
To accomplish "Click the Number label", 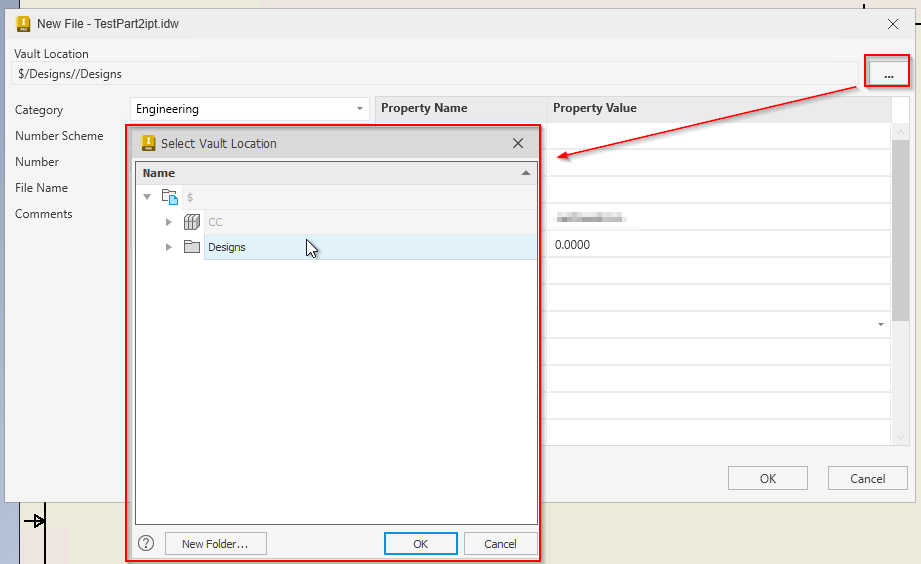I will tap(36, 162).
